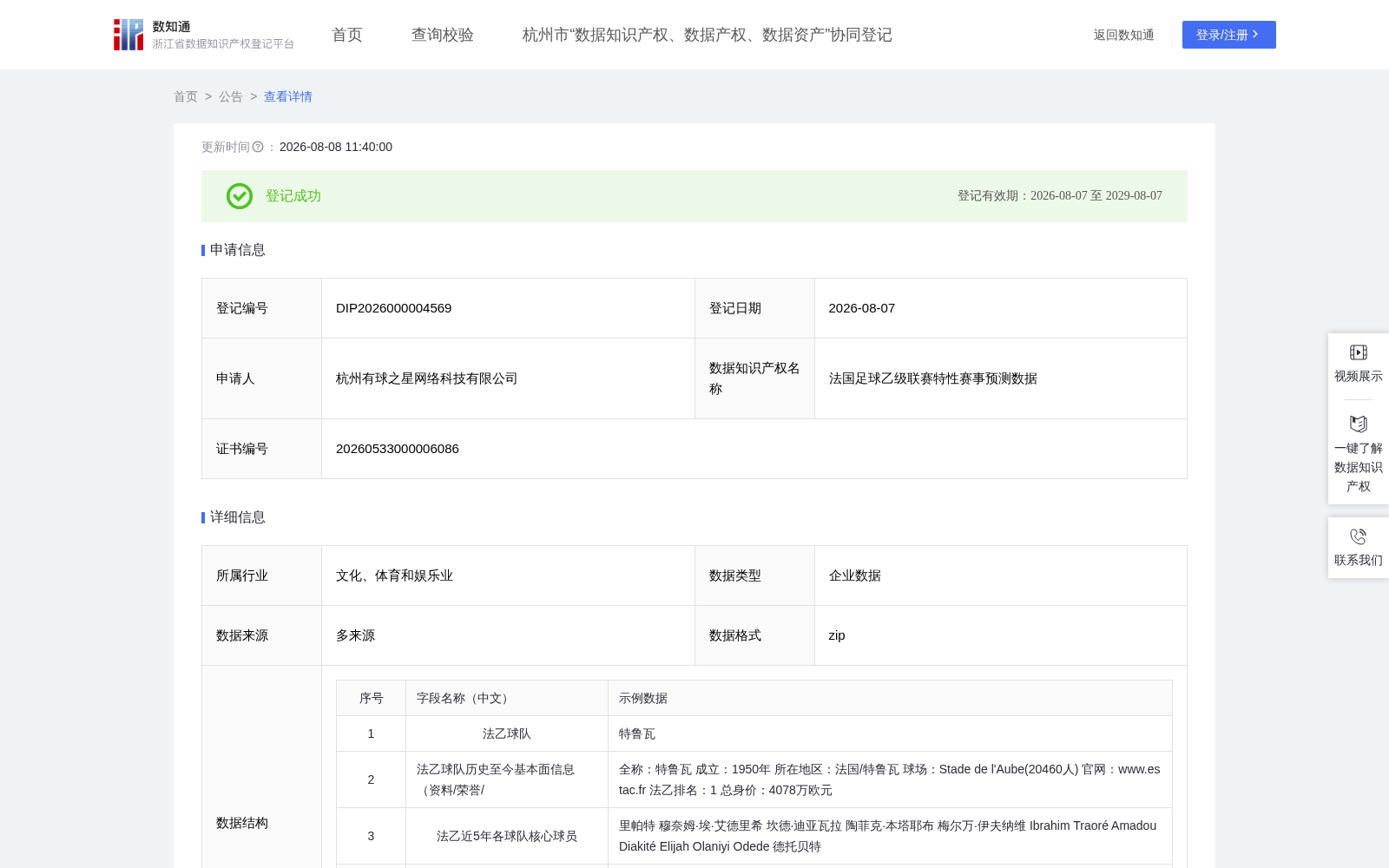This screenshot has width=1389, height=868.
Task: Click applicant 杭州有球之星网络科技有限公司
Action: (x=427, y=378)
